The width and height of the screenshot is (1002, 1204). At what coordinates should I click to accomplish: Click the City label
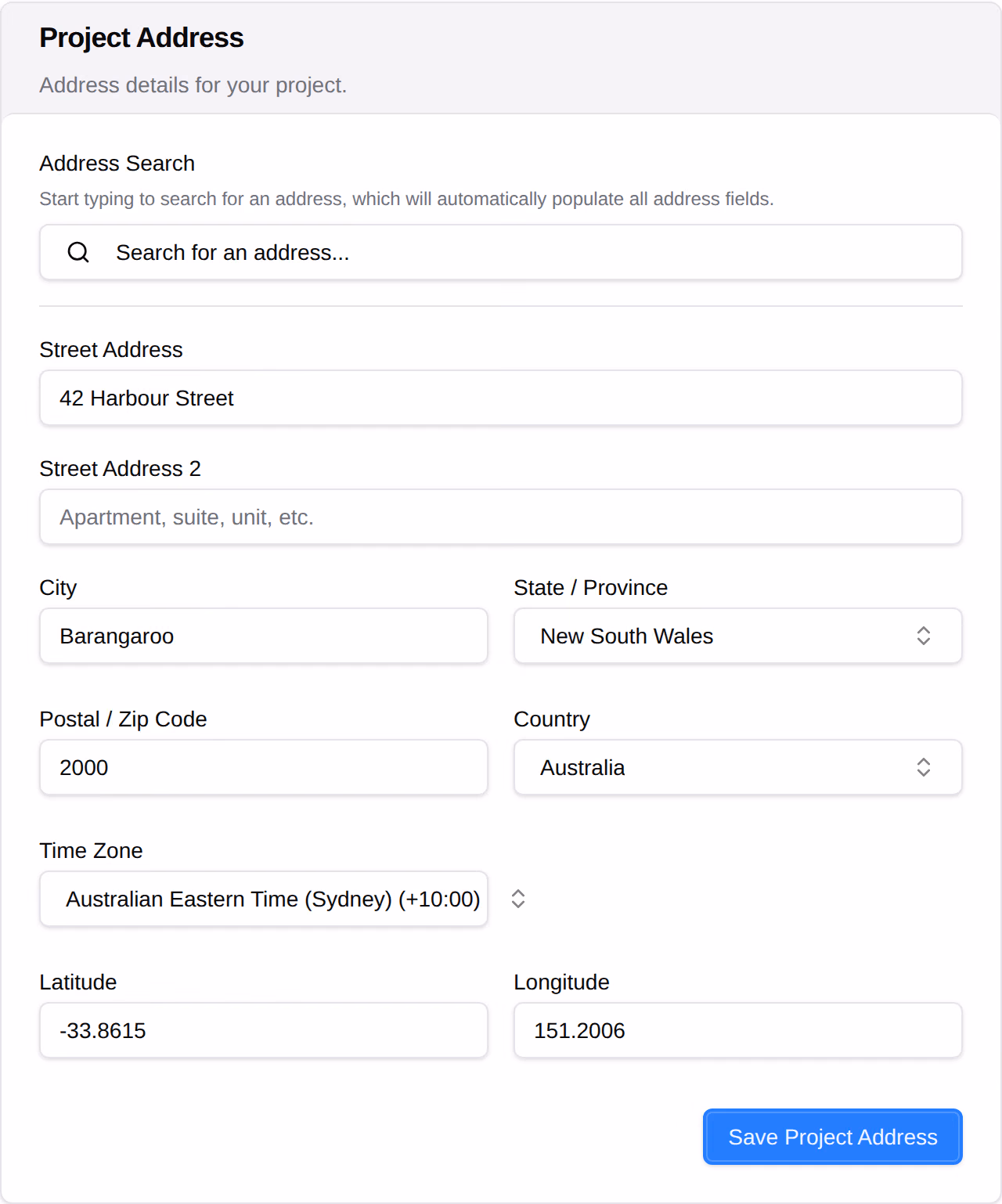click(x=59, y=587)
